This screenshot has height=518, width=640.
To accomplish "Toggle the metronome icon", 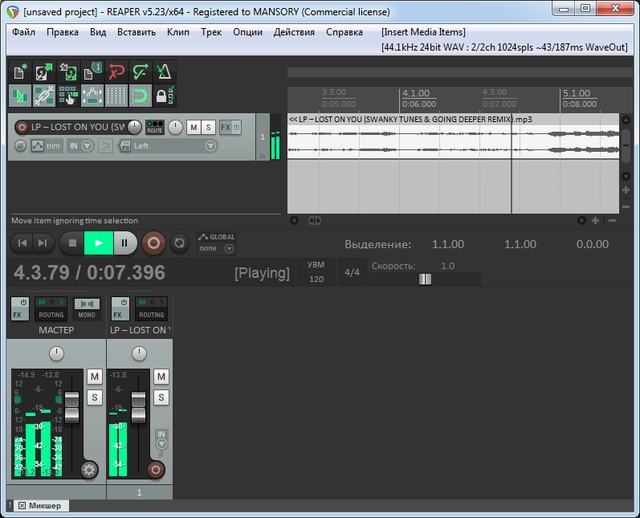I will pos(163,72).
